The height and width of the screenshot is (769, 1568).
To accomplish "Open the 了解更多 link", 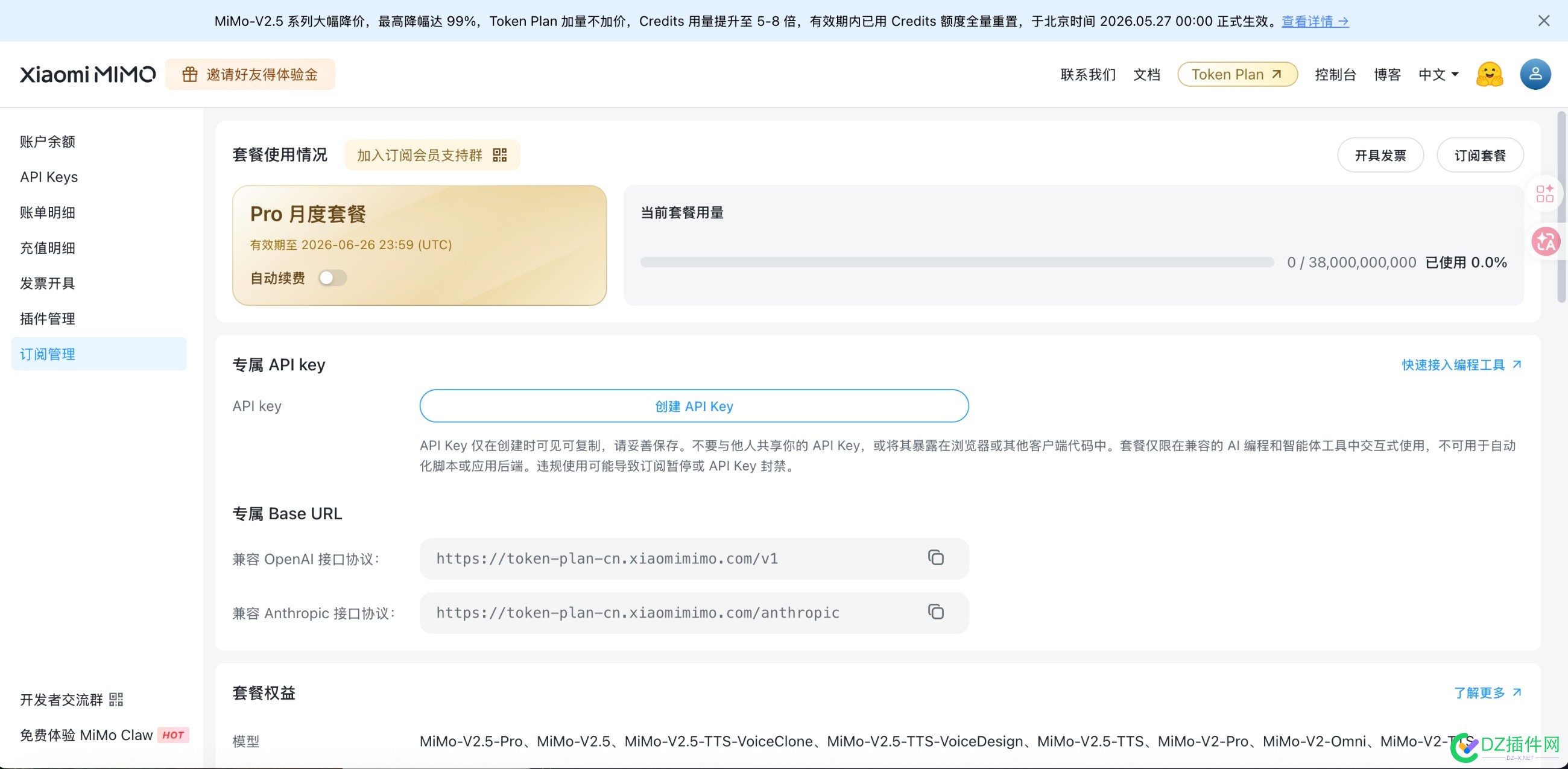I will pos(1487,692).
